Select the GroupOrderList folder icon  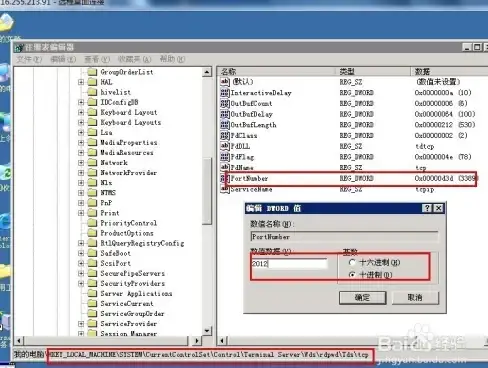pyautogui.click(x=92, y=72)
